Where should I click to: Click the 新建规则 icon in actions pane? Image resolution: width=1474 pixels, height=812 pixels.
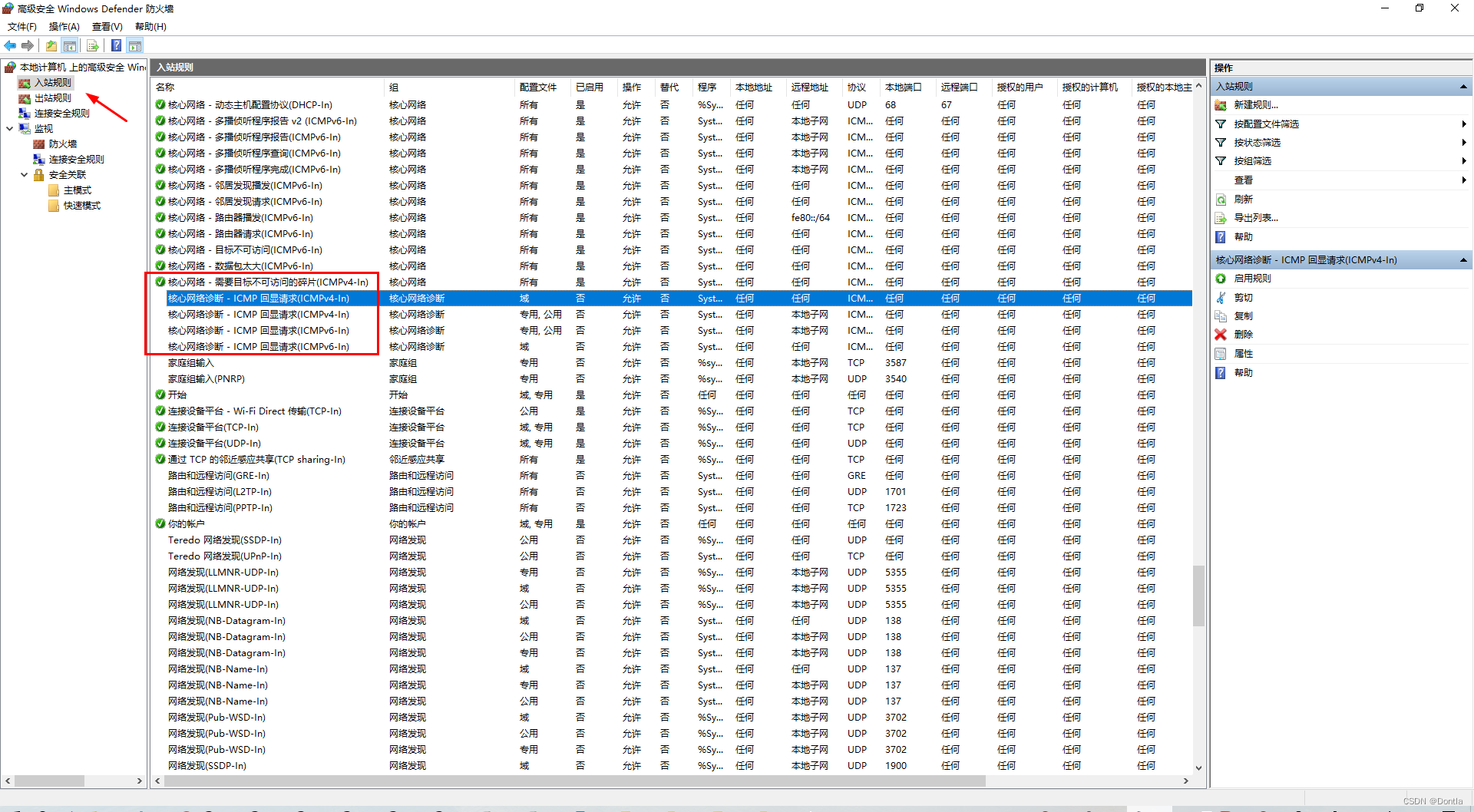point(1221,105)
